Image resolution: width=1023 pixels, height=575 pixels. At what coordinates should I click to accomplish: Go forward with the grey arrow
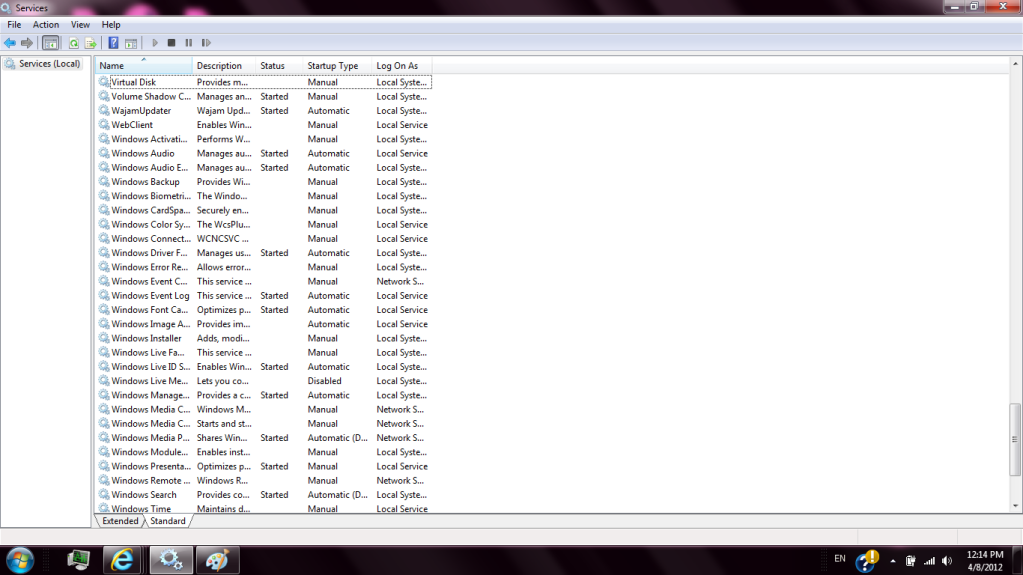[x=27, y=43]
